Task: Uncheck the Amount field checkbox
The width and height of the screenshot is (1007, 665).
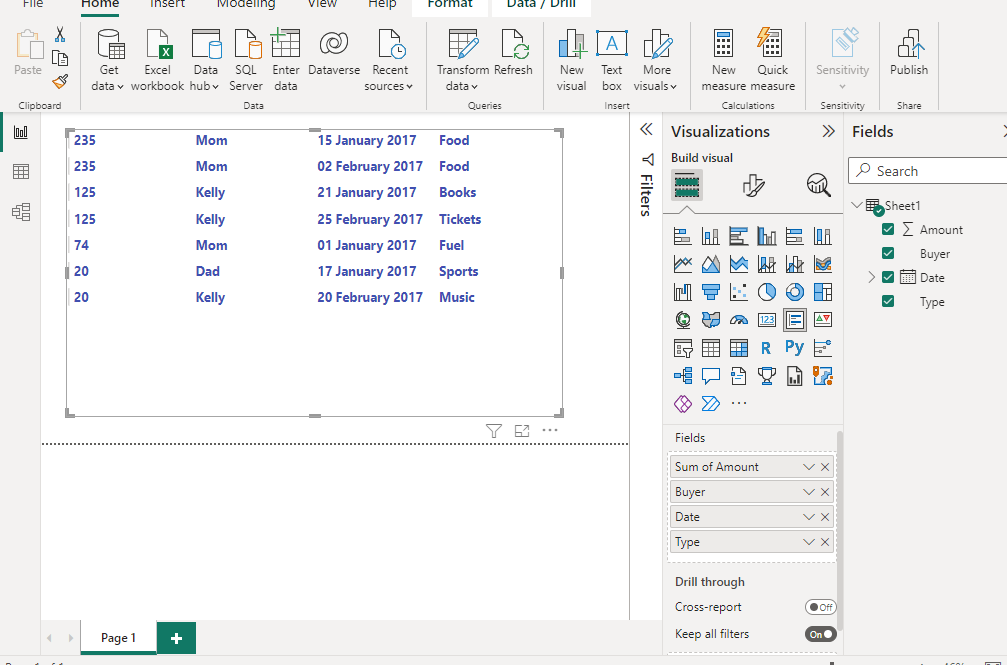Action: [888, 229]
